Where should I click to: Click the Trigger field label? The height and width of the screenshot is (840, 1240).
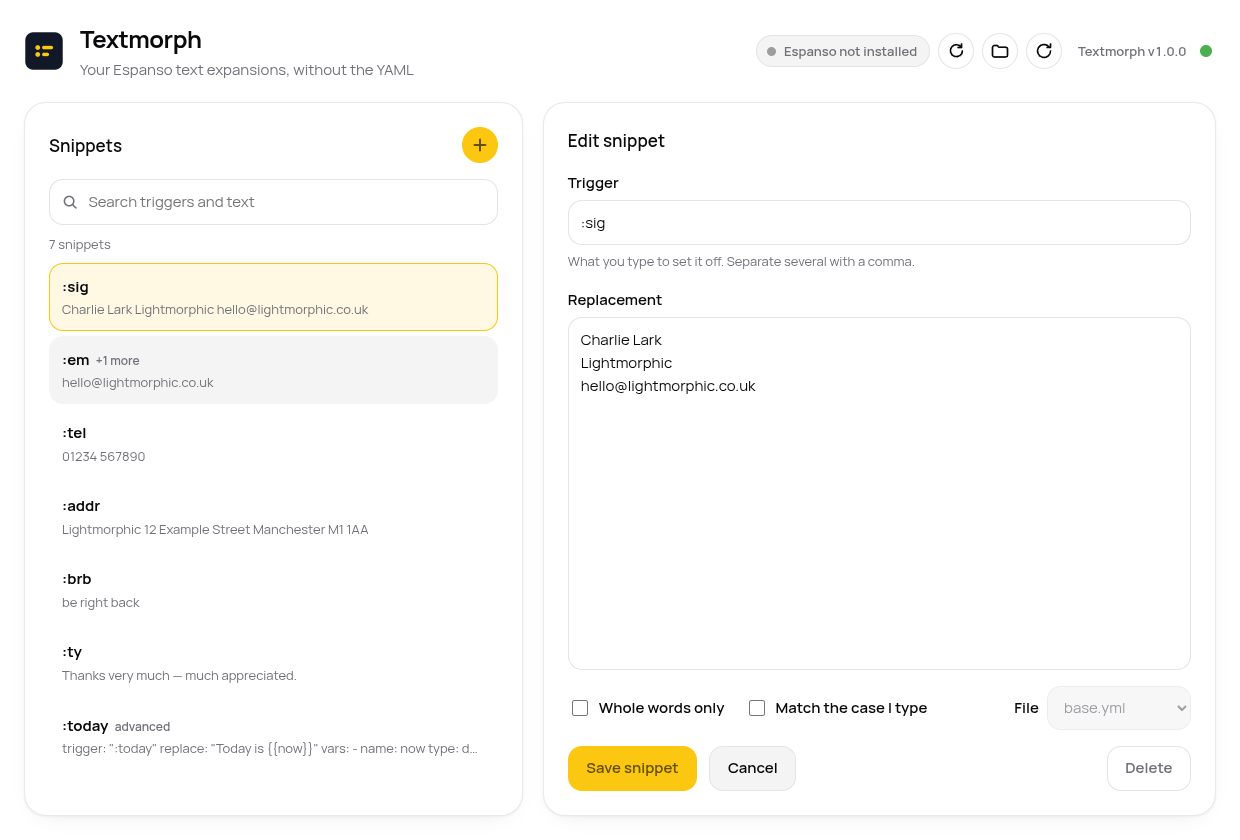coord(593,183)
